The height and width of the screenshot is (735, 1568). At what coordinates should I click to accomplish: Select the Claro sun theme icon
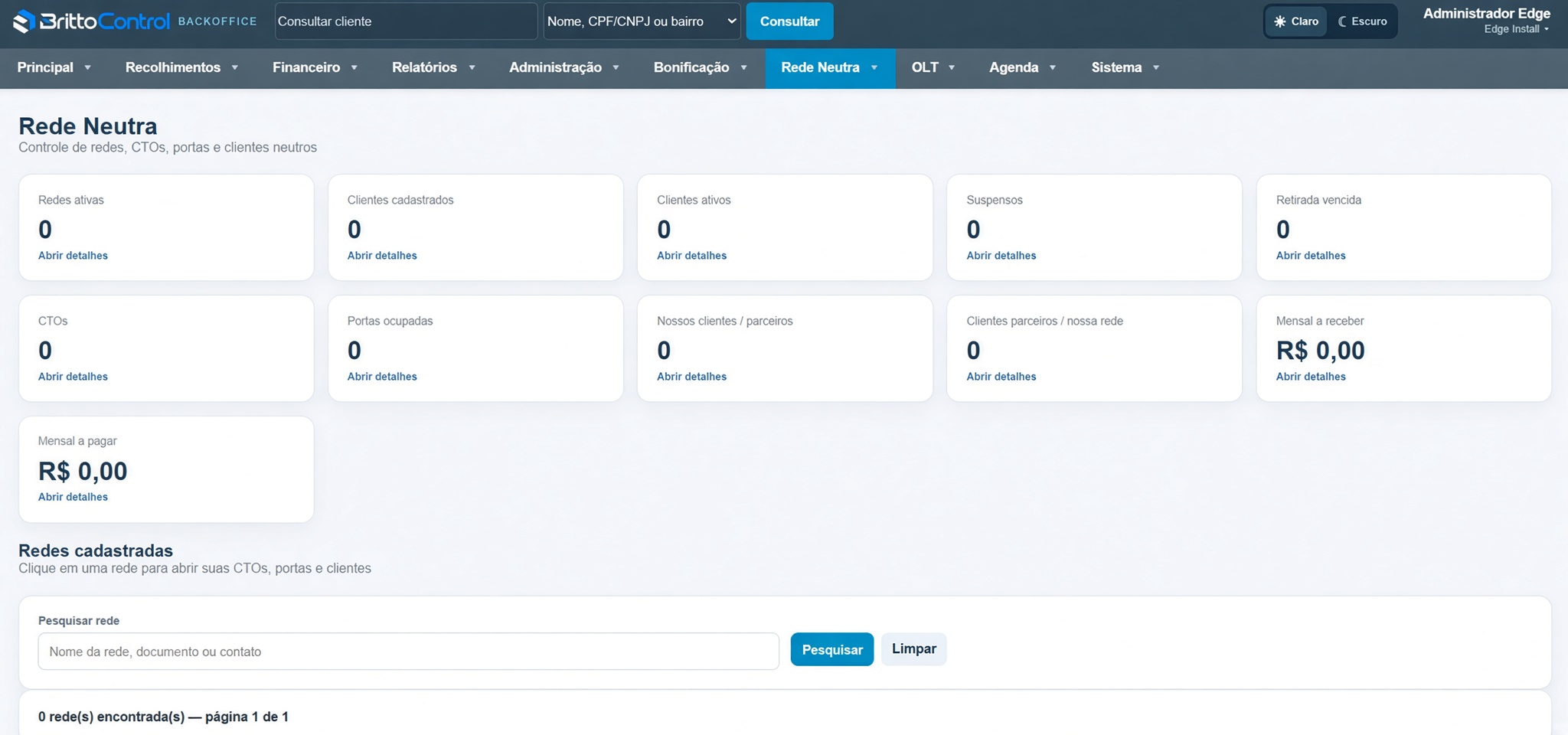click(x=1279, y=21)
